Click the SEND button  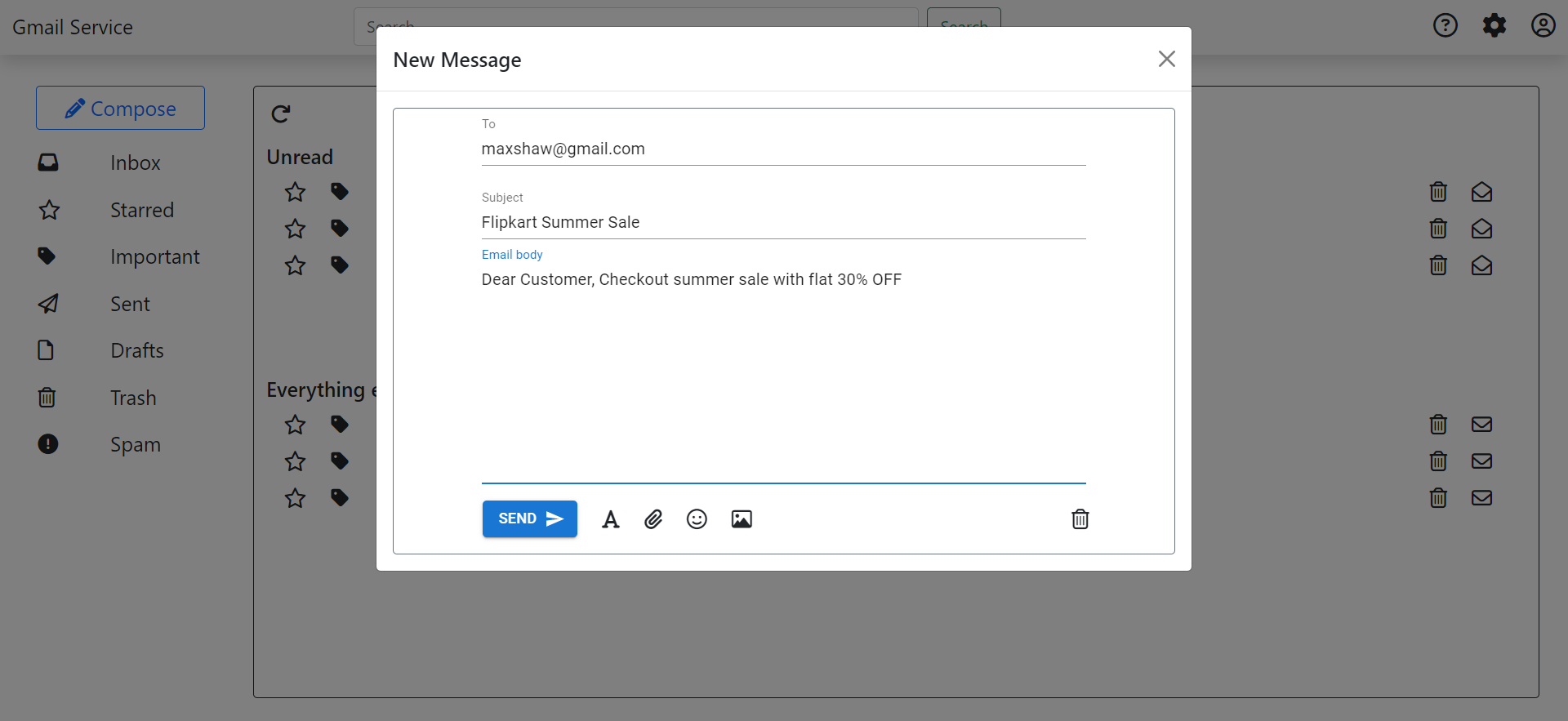click(x=529, y=518)
